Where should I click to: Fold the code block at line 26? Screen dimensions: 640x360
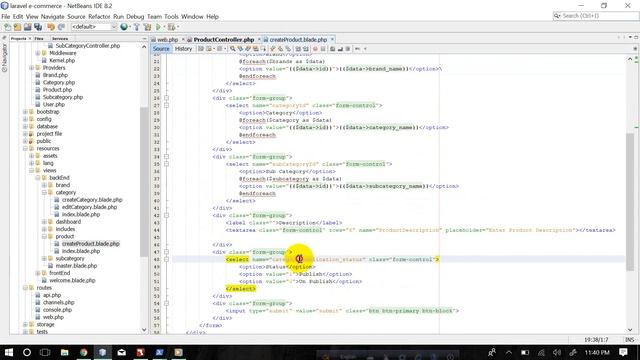[167, 98]
